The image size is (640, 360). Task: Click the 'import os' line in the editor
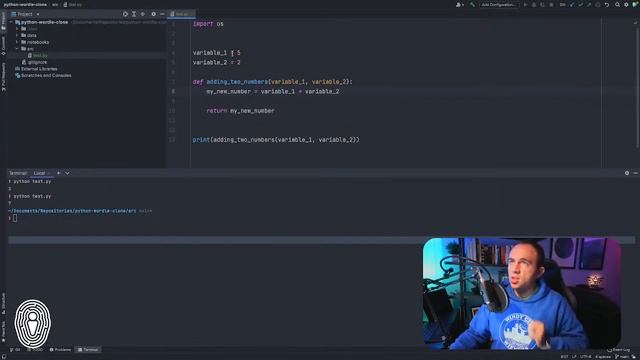click(208, 24)
